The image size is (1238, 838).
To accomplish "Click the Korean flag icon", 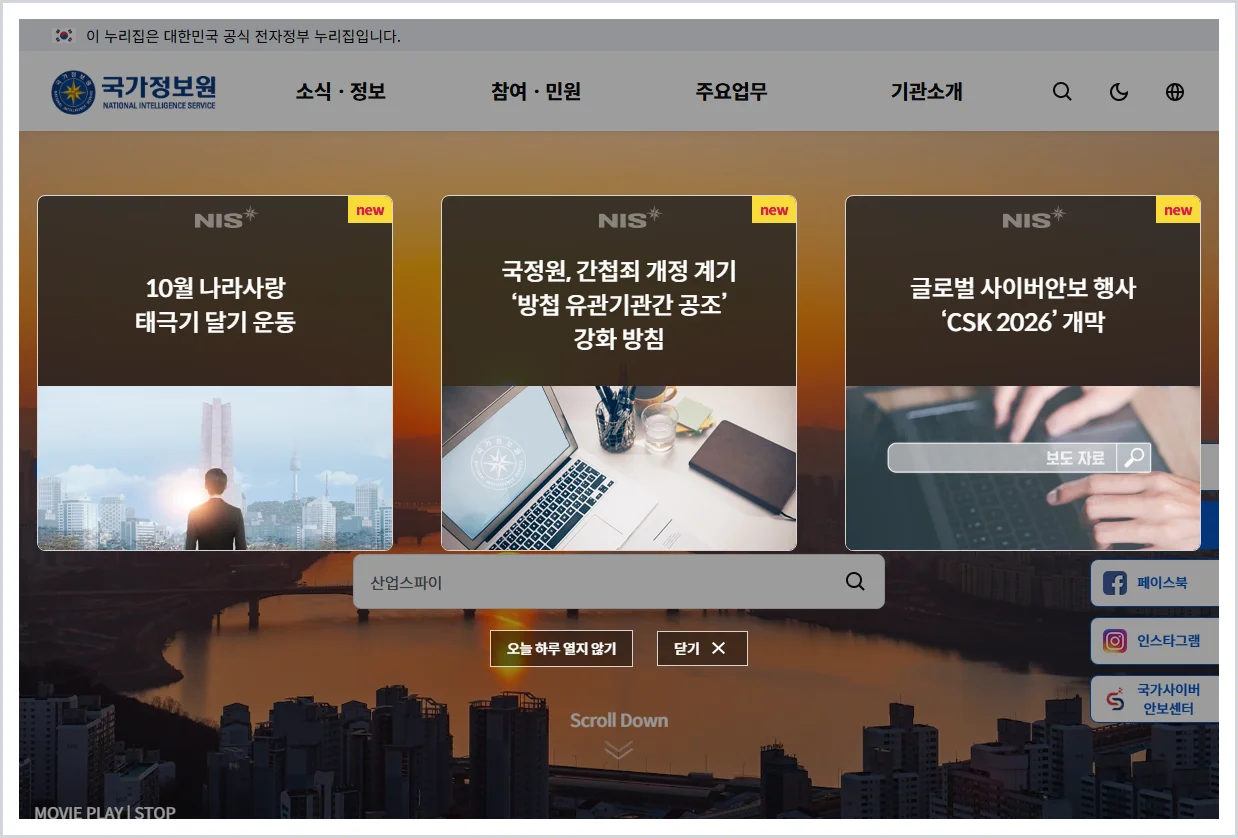I will [x=64, y=36].
